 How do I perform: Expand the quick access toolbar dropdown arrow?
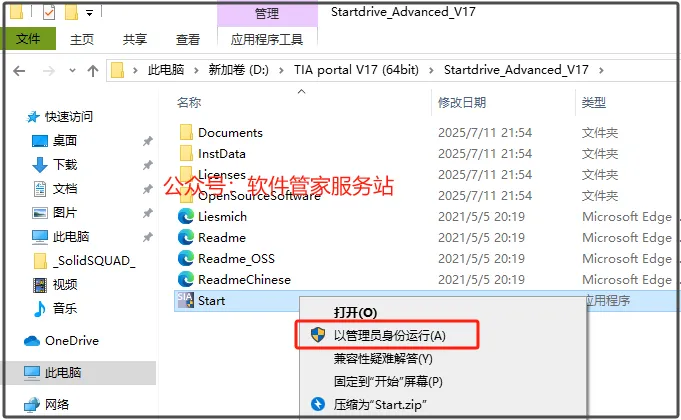coord(89,13)
